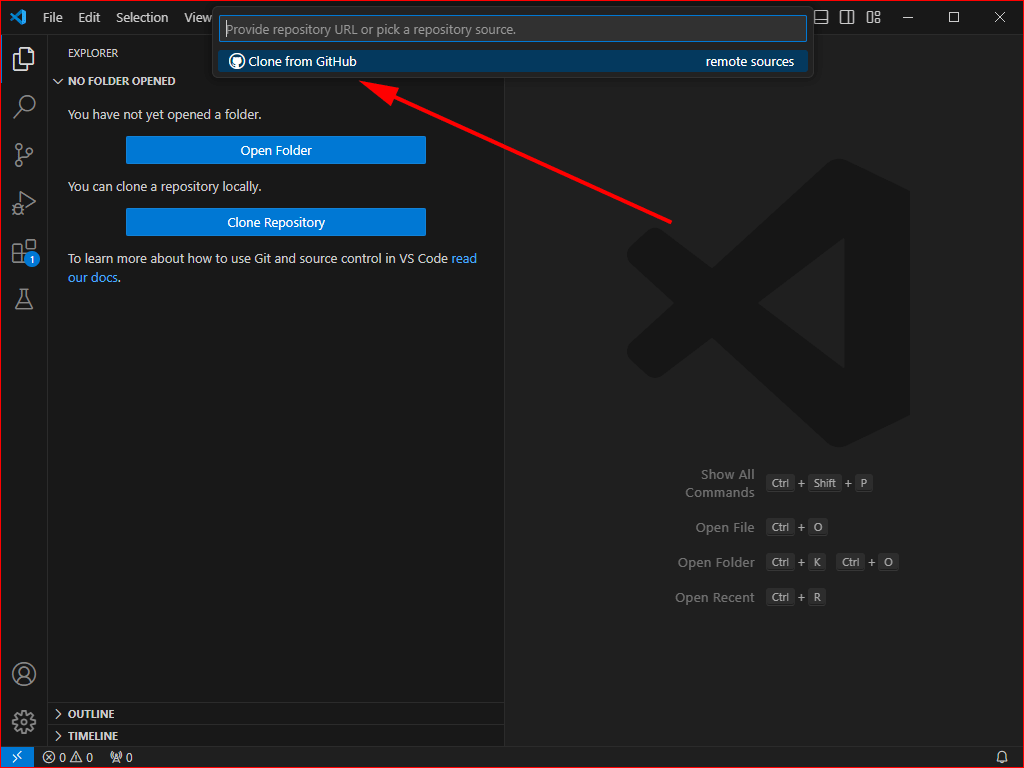1024x768 pixels.
Task: Open the Selection menu
Action: click(142, 18)
